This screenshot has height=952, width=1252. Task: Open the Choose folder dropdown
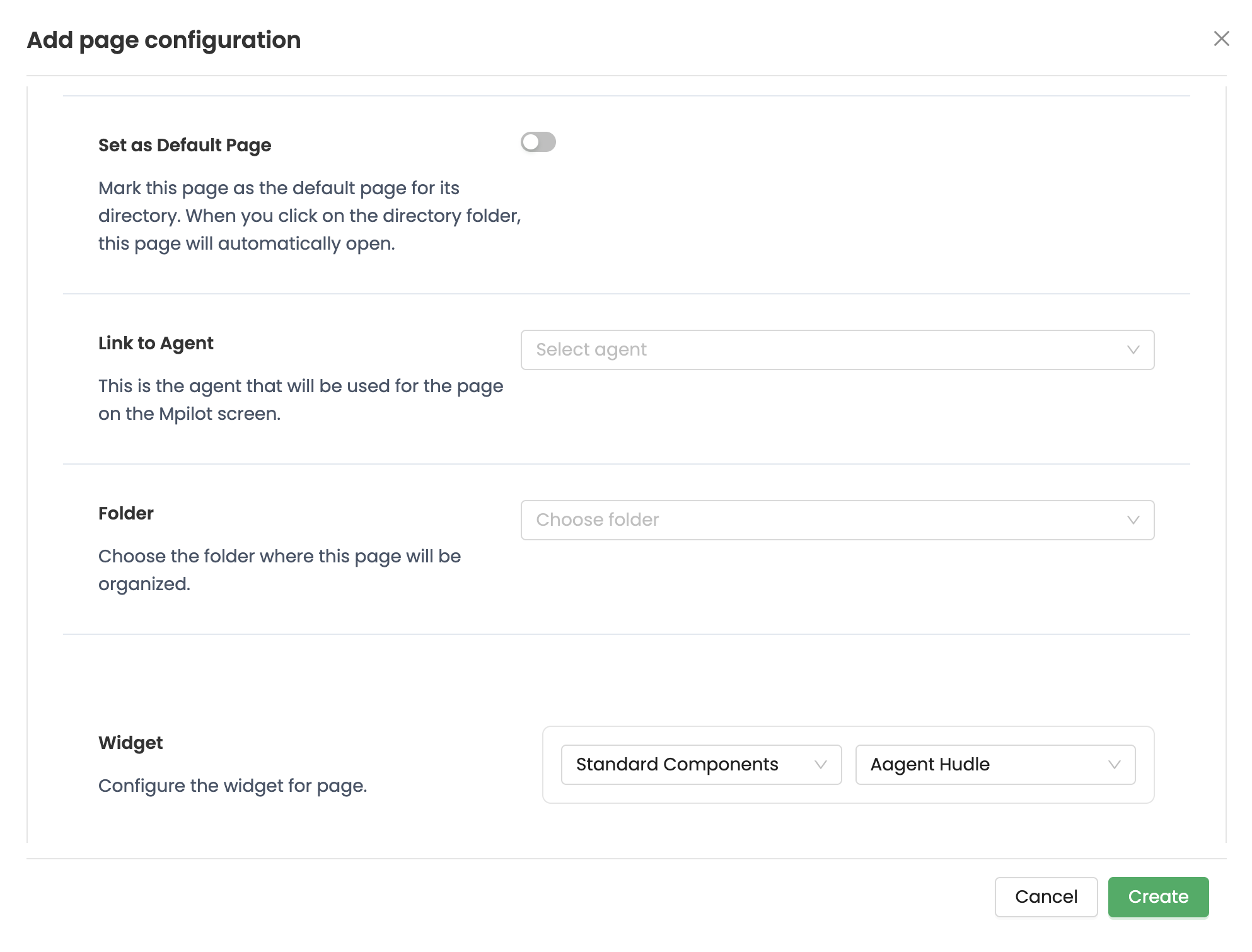click(x=820, y=520)
